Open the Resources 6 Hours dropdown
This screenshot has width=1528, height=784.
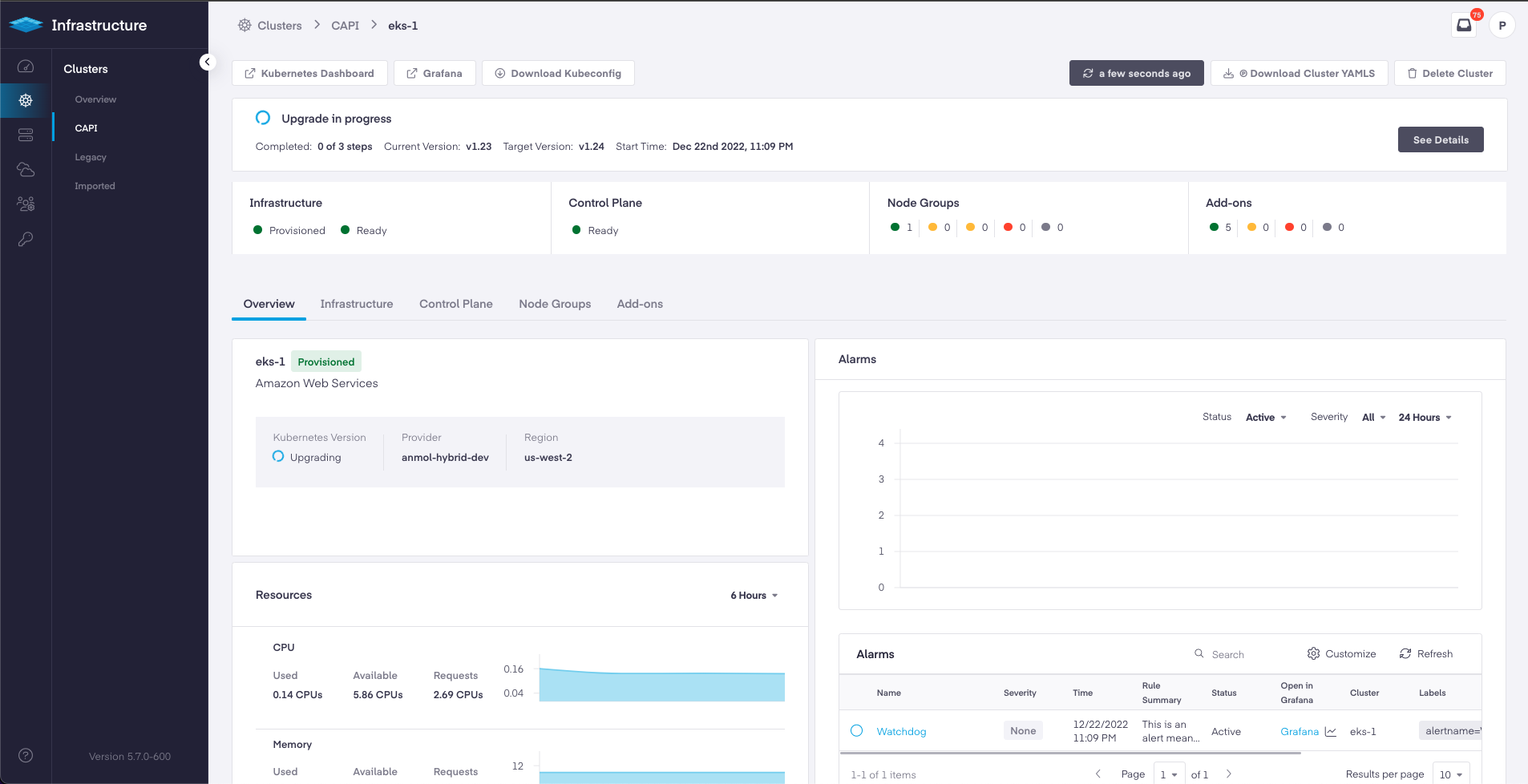tap(754, 596)
